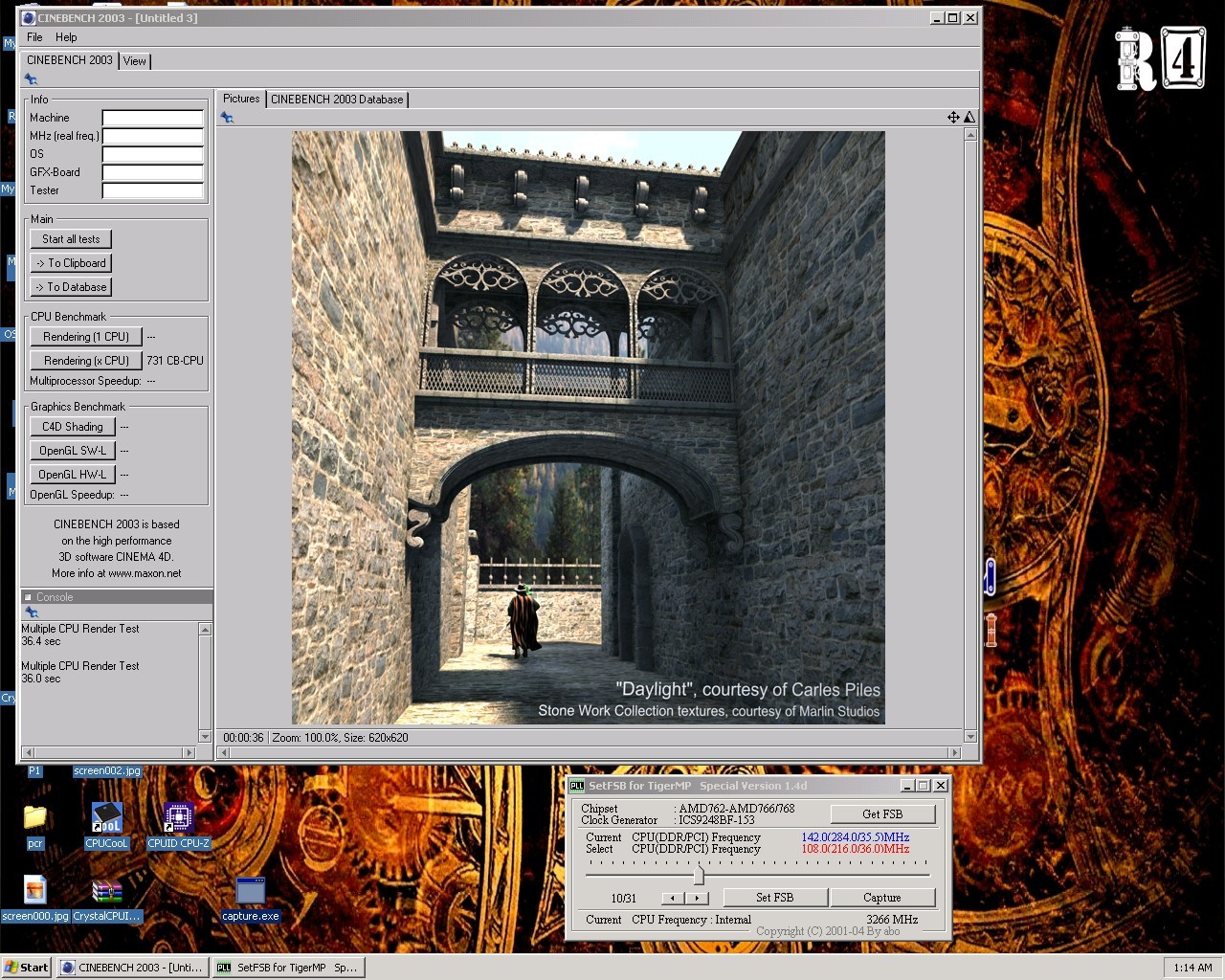Click the OS input field
The width and height of the screenshot is (1225, 980).
(x=153, y=154)
